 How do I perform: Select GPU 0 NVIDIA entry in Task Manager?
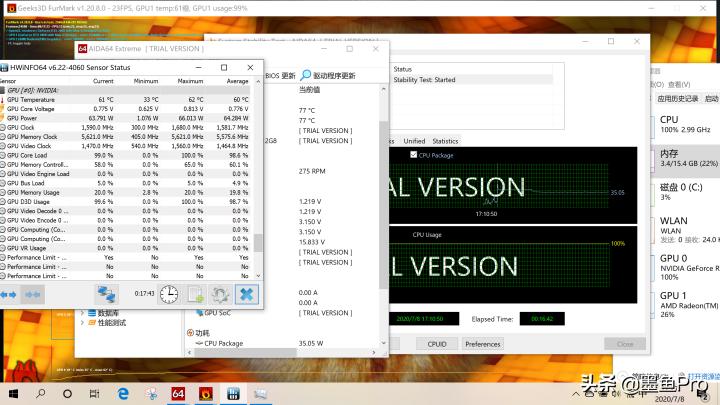click(685, 267)
